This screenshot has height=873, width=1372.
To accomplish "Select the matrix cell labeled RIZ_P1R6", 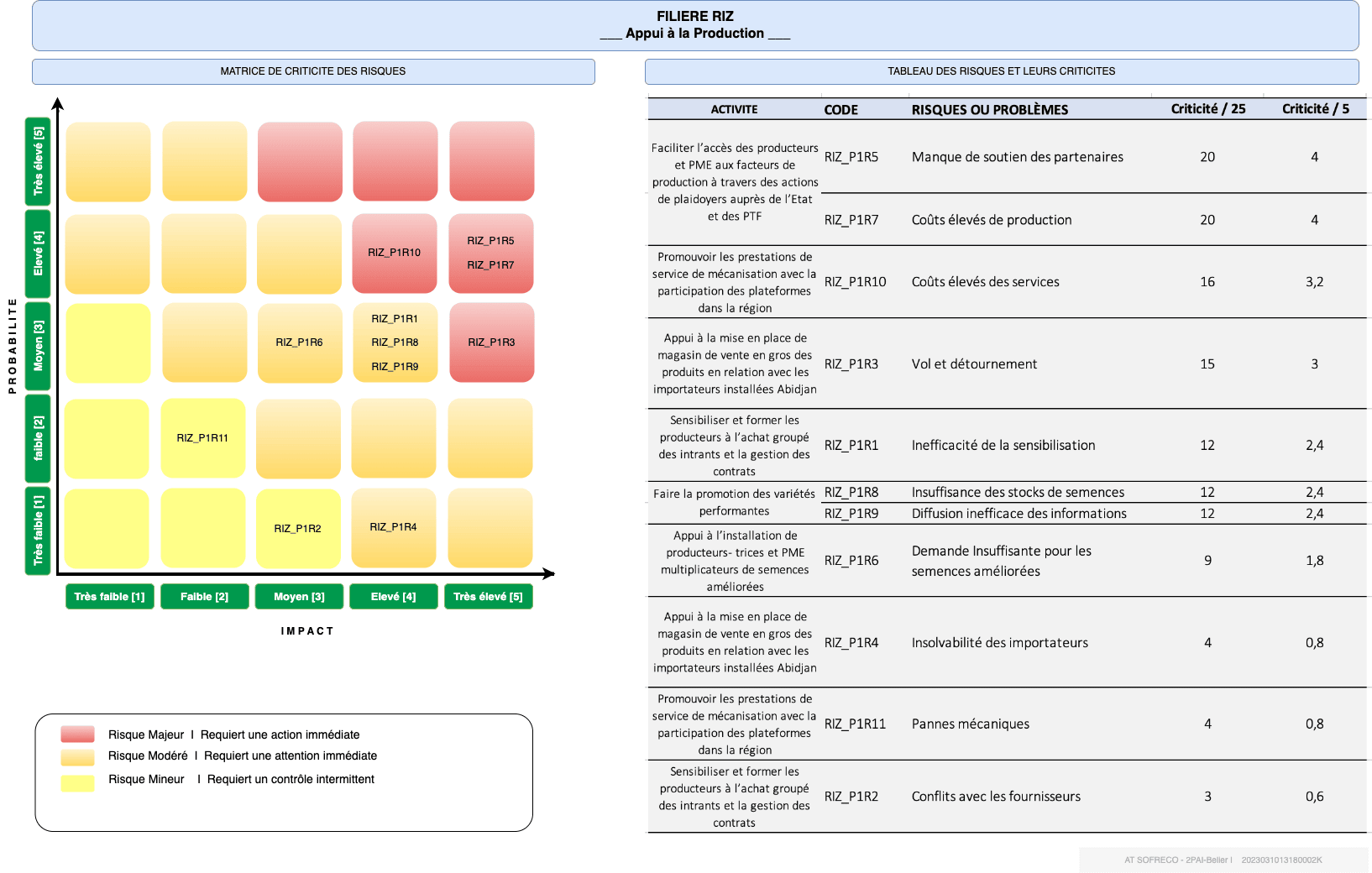I will [300, 342].
